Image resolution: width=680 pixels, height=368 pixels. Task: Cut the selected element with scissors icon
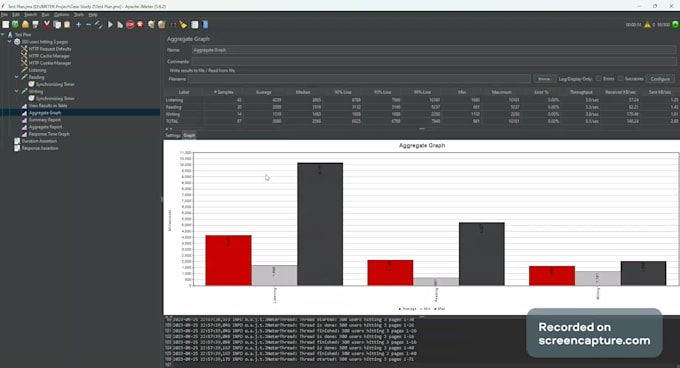[x=47, y=25]
